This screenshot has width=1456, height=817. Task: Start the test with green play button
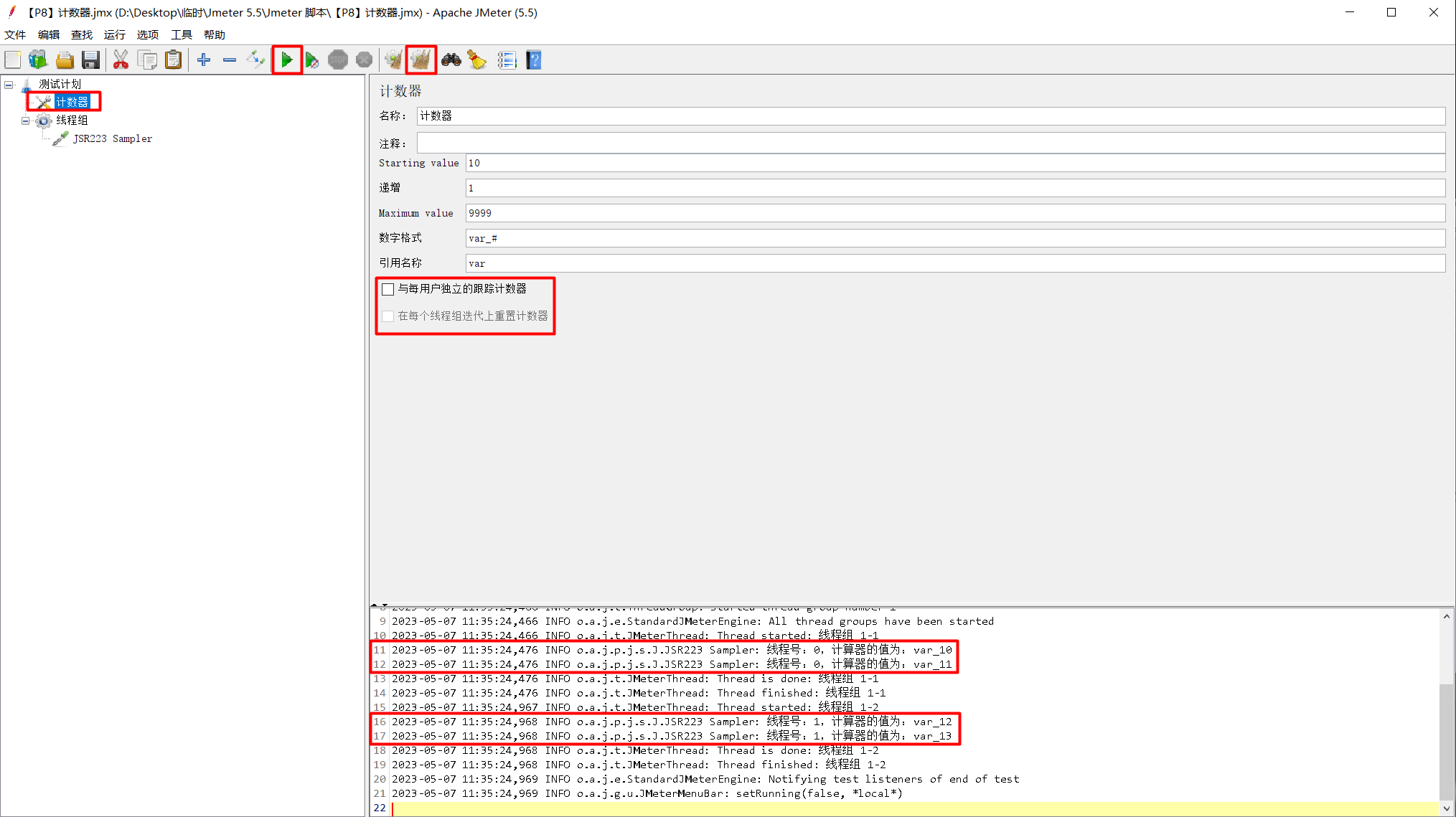click(286, 60)
